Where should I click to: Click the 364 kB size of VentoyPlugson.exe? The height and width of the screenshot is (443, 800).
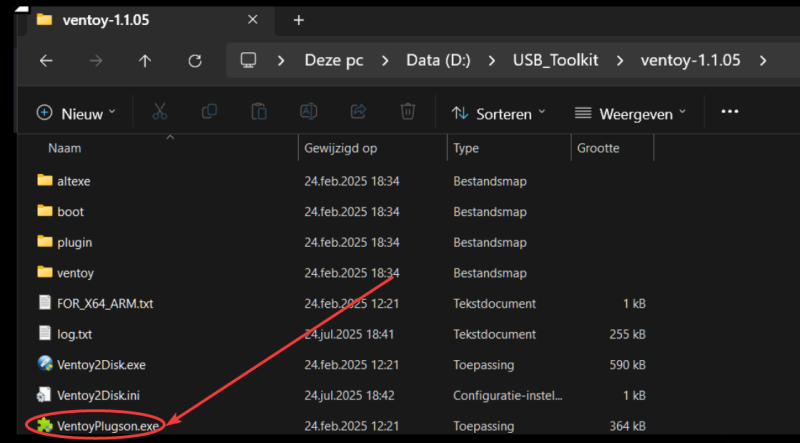pyautogui.click(x=628, y=426)
